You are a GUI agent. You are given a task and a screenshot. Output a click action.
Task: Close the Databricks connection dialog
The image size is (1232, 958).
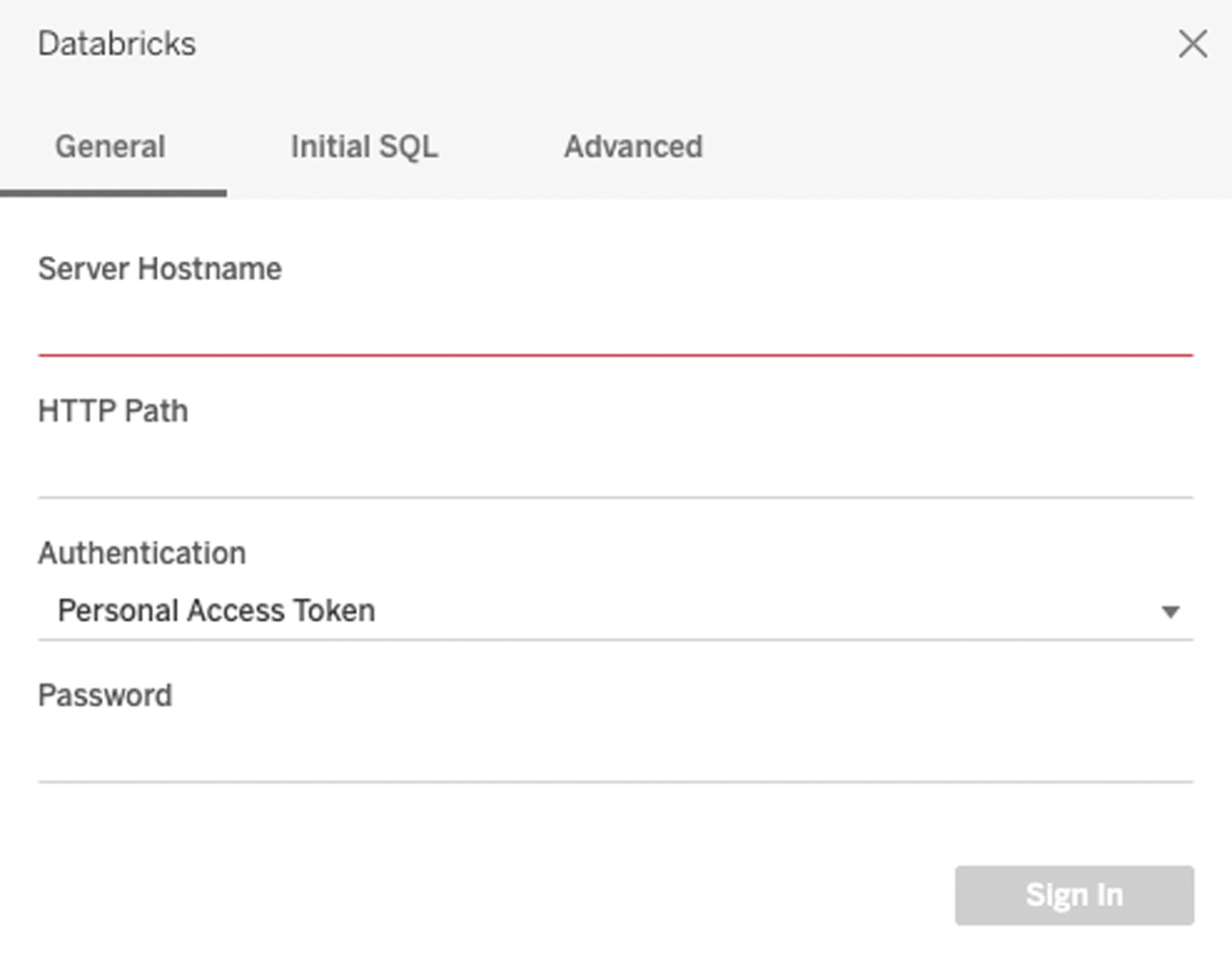coord(1193,43)
